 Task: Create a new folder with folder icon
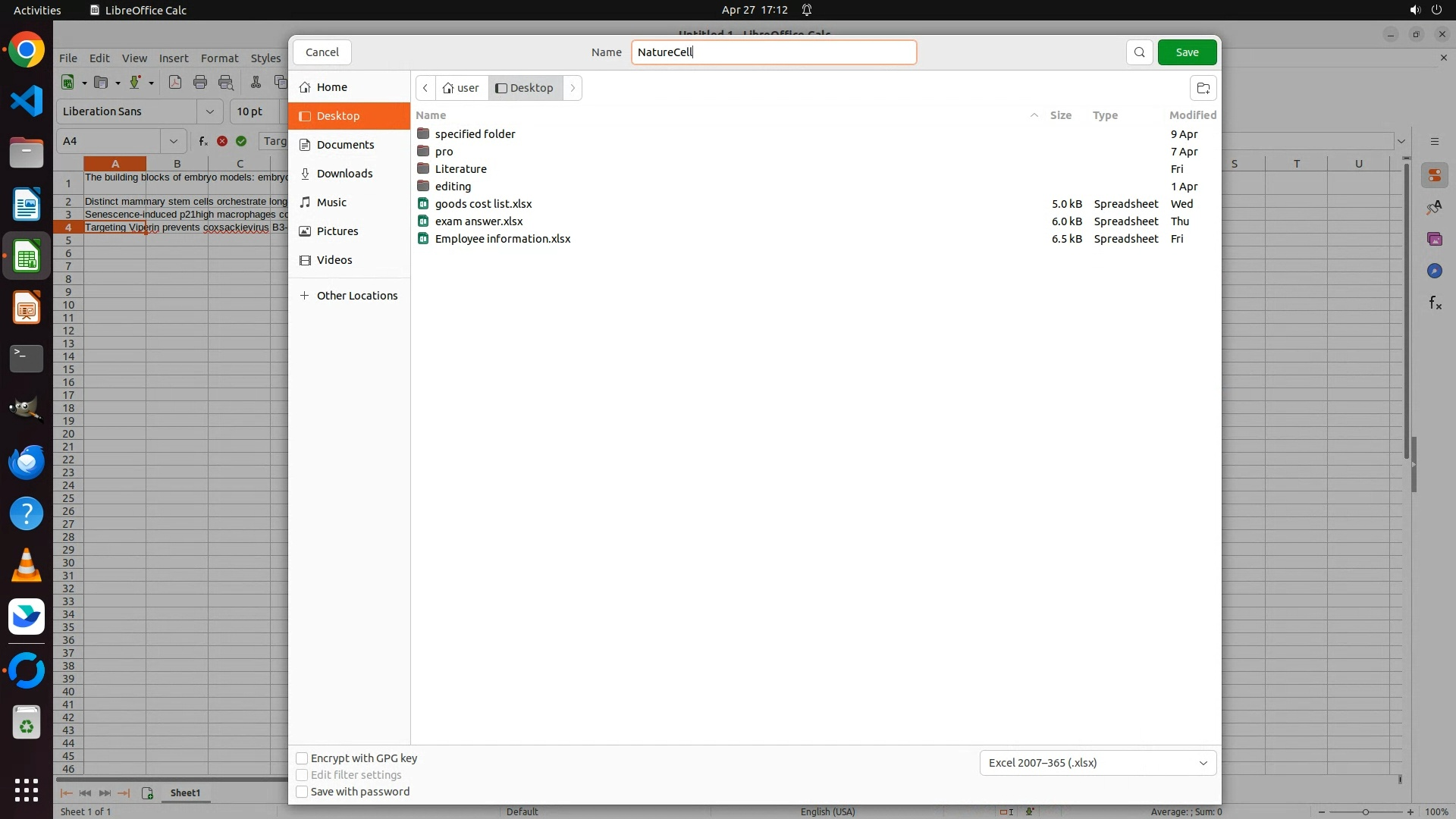coord(1203,88)
